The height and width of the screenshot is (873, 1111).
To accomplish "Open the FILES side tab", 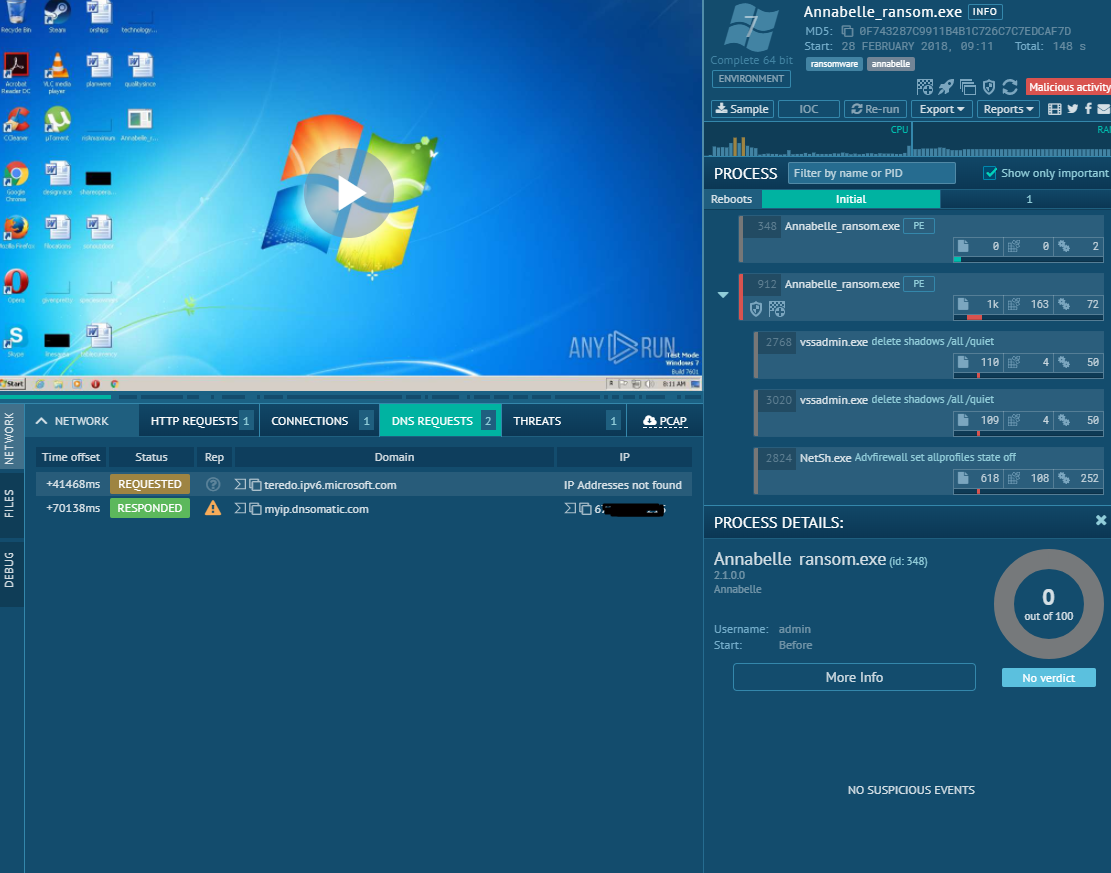I will point(10,504).
